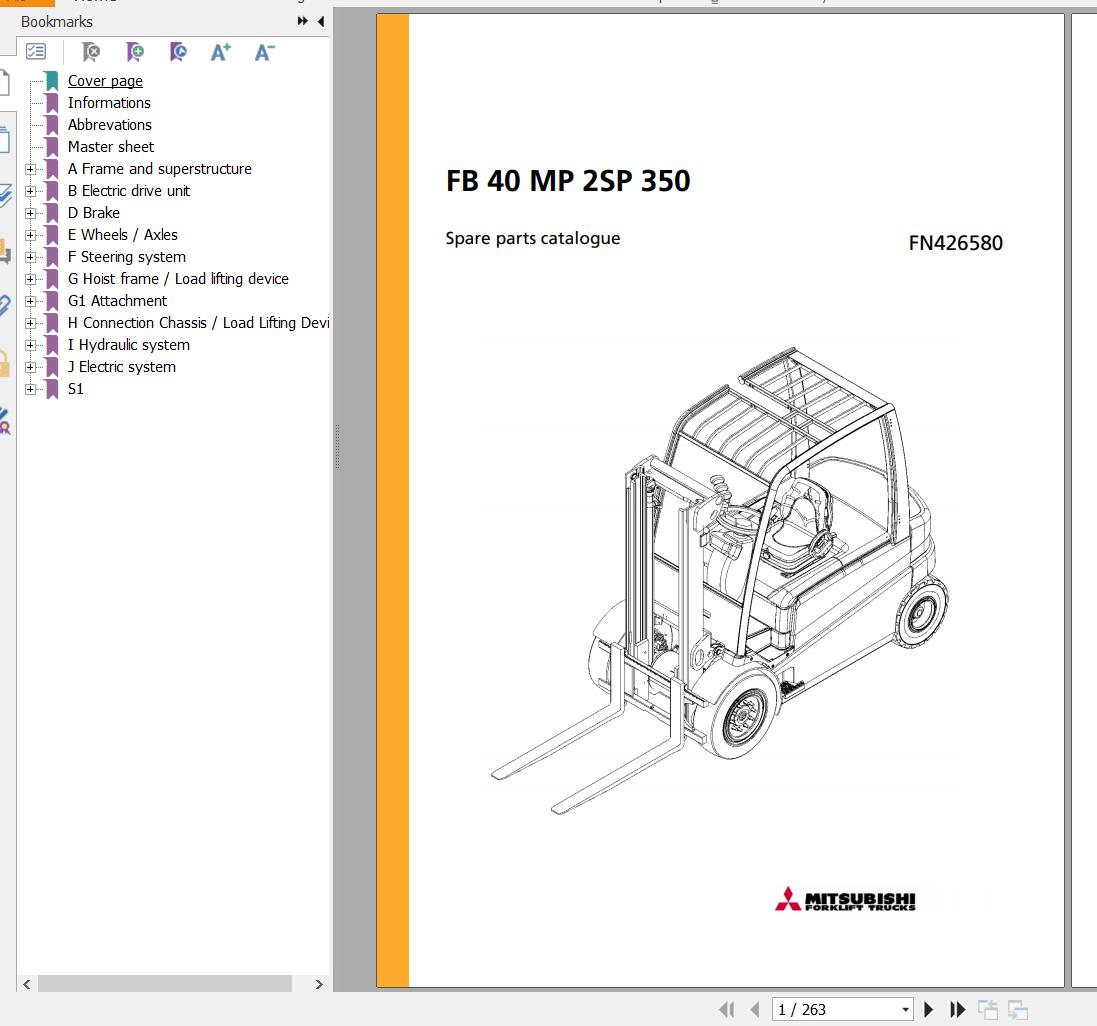Click the Bookmarks panel title
Image resolution: width=1097 pixels, height=1026 pixels.
[57, 22]
